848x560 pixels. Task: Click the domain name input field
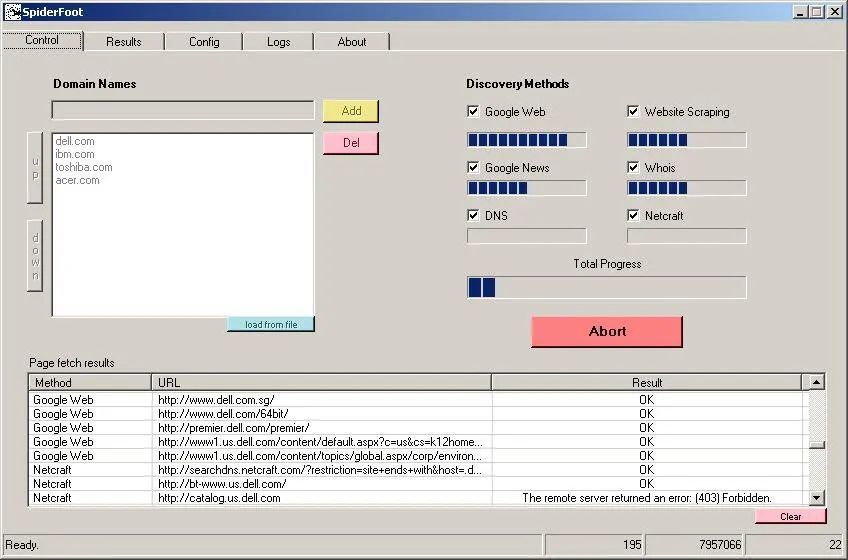(x=183, y=111)
